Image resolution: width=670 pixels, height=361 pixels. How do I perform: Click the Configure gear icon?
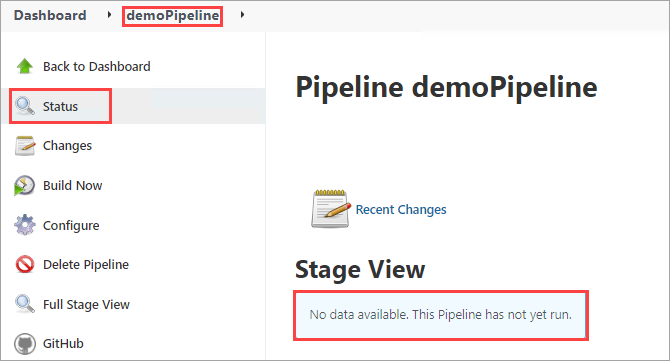coord(25,225)
